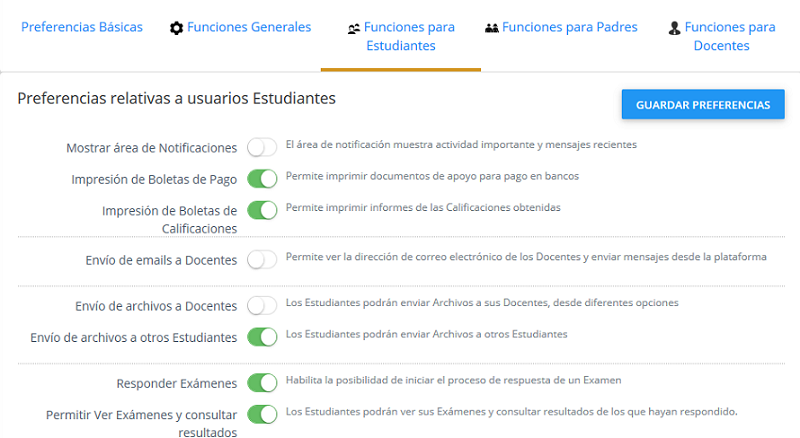Turn on Envío de archivos a Docentes
Screen dimensions: 800x438
pos(262,305)
